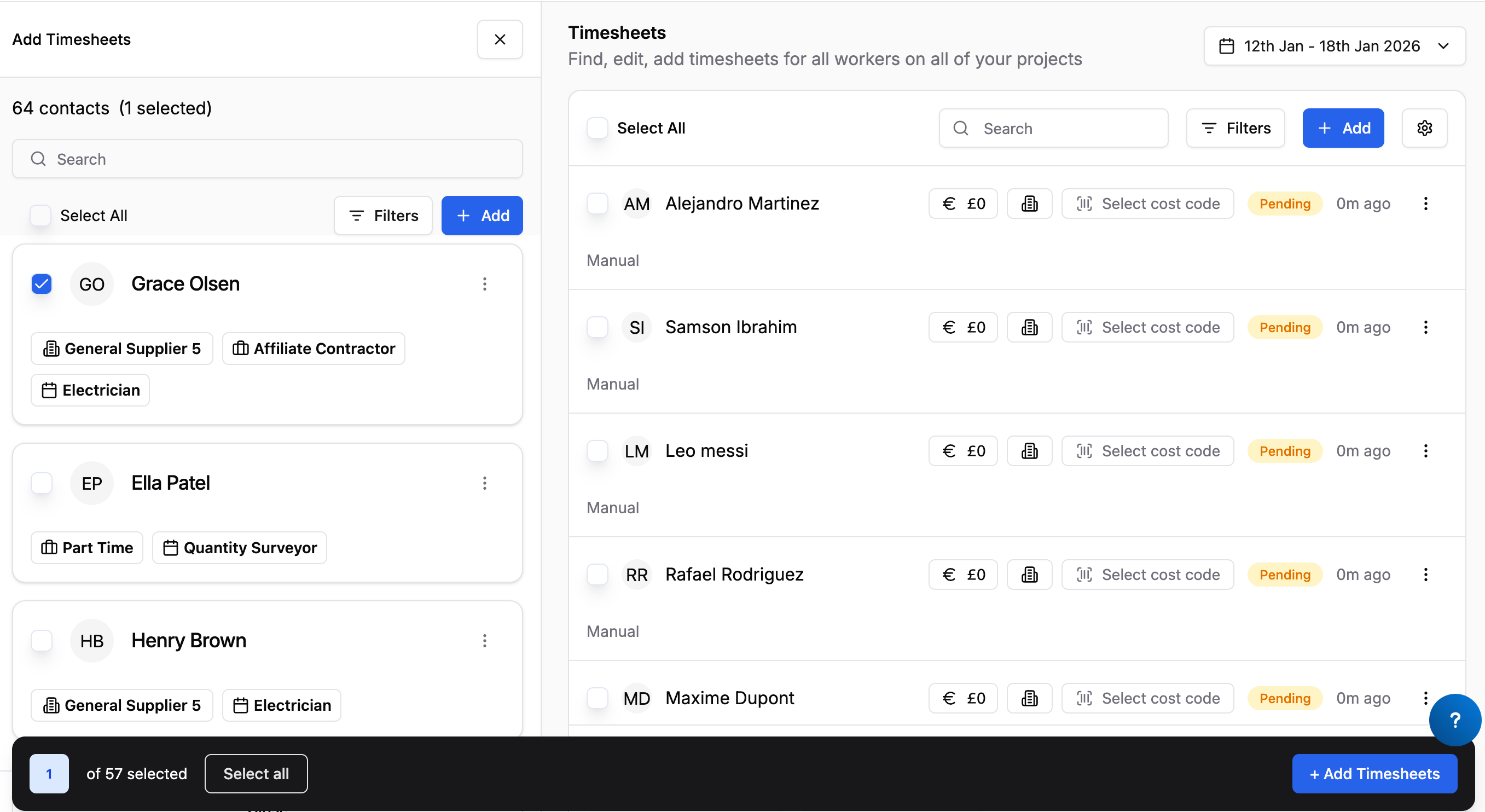The image size is (1485, 812).
Task: Check Maxime Dupont's timesheet checkbox
Action: point(598,698)
